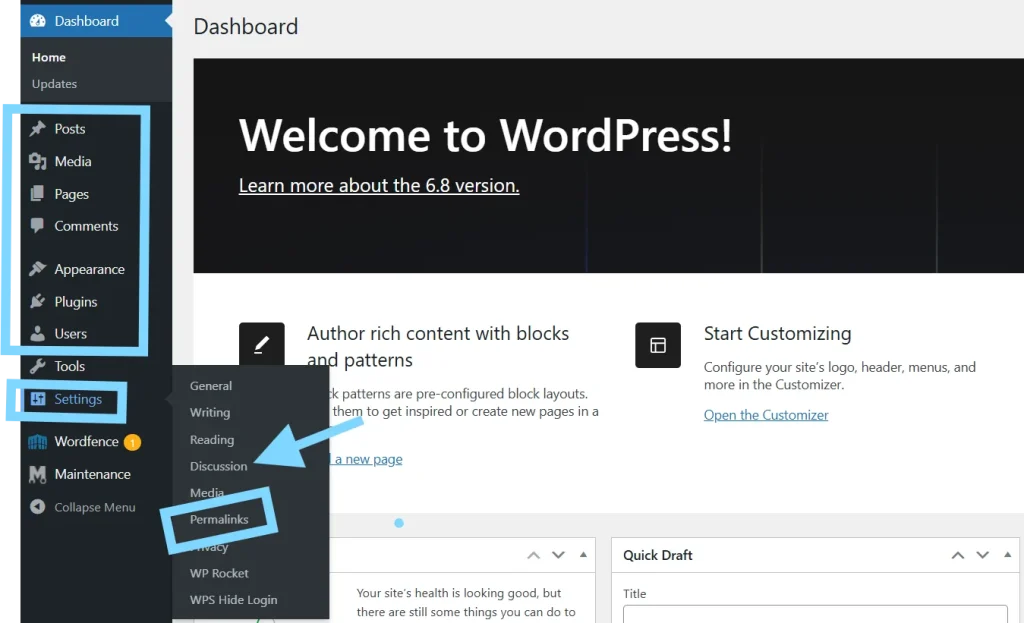Image resolution: width=1024 pixels, height=623 pixels.
Task: Open WP Rocket settings submenu item
Action: 219,573
